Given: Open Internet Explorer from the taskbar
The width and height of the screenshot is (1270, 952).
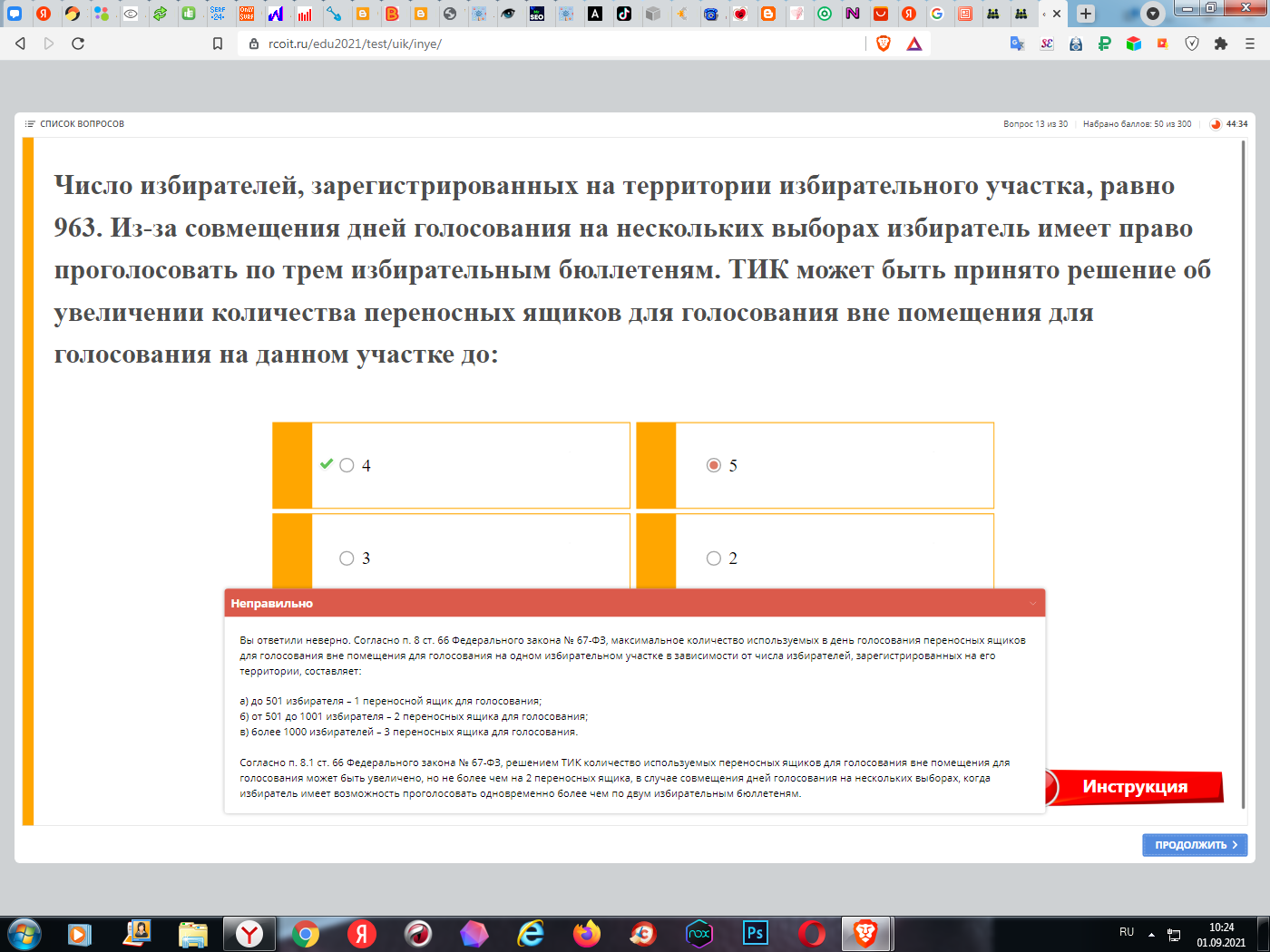Looking at the screenshot, I should point(531,933).
